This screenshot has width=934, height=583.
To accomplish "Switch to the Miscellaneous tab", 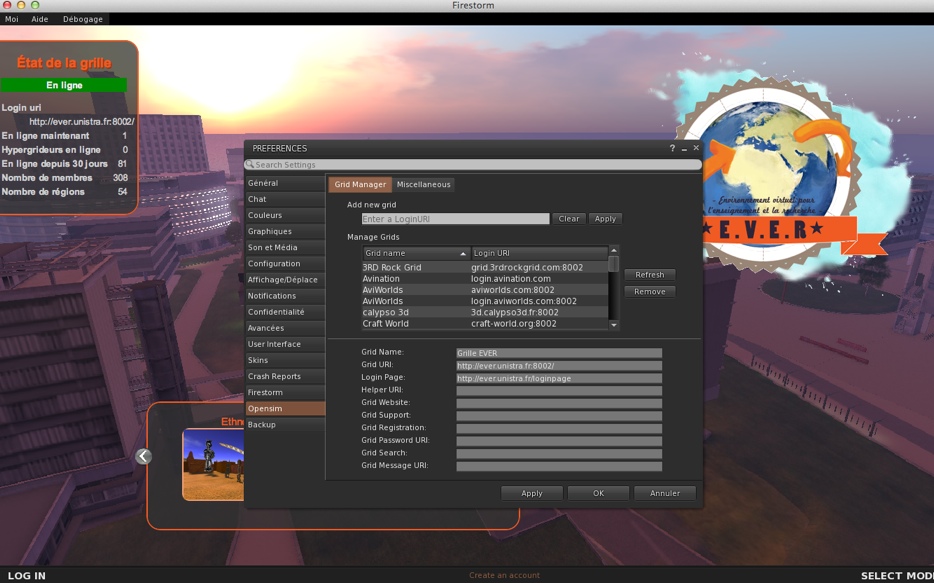I will [x=424, y=185].
